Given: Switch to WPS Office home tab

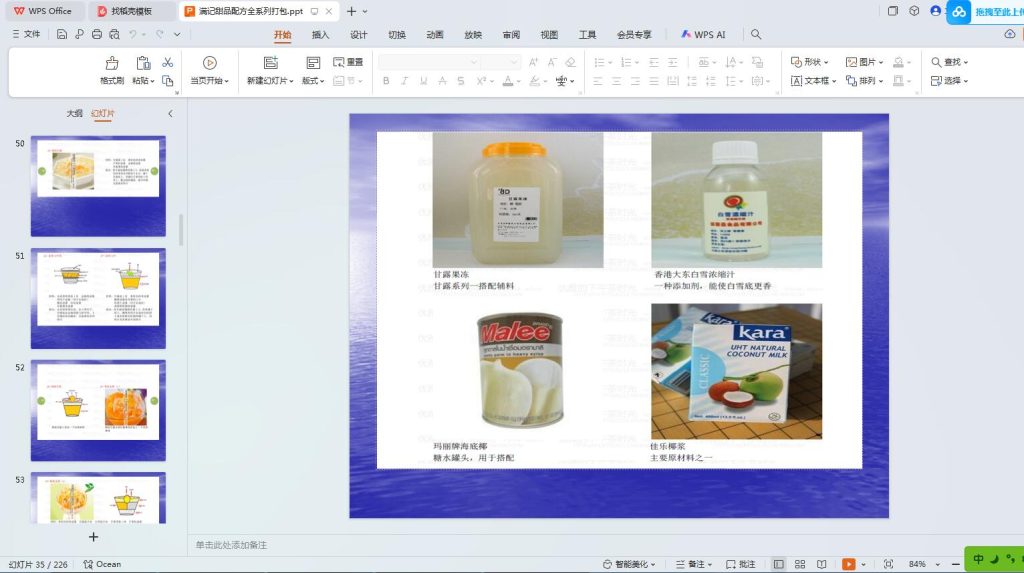Looking at the screenshot, I should (43, 11).
